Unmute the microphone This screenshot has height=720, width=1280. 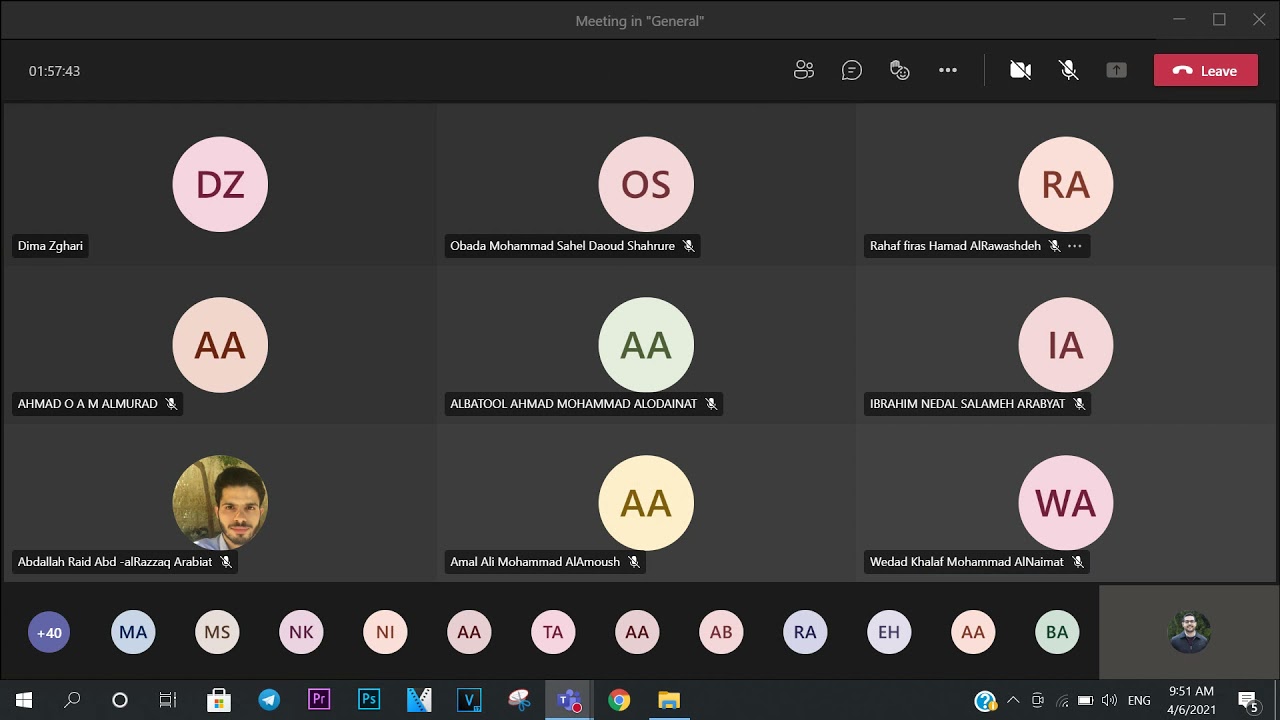pyautogui.click(x=1069, y=70)
